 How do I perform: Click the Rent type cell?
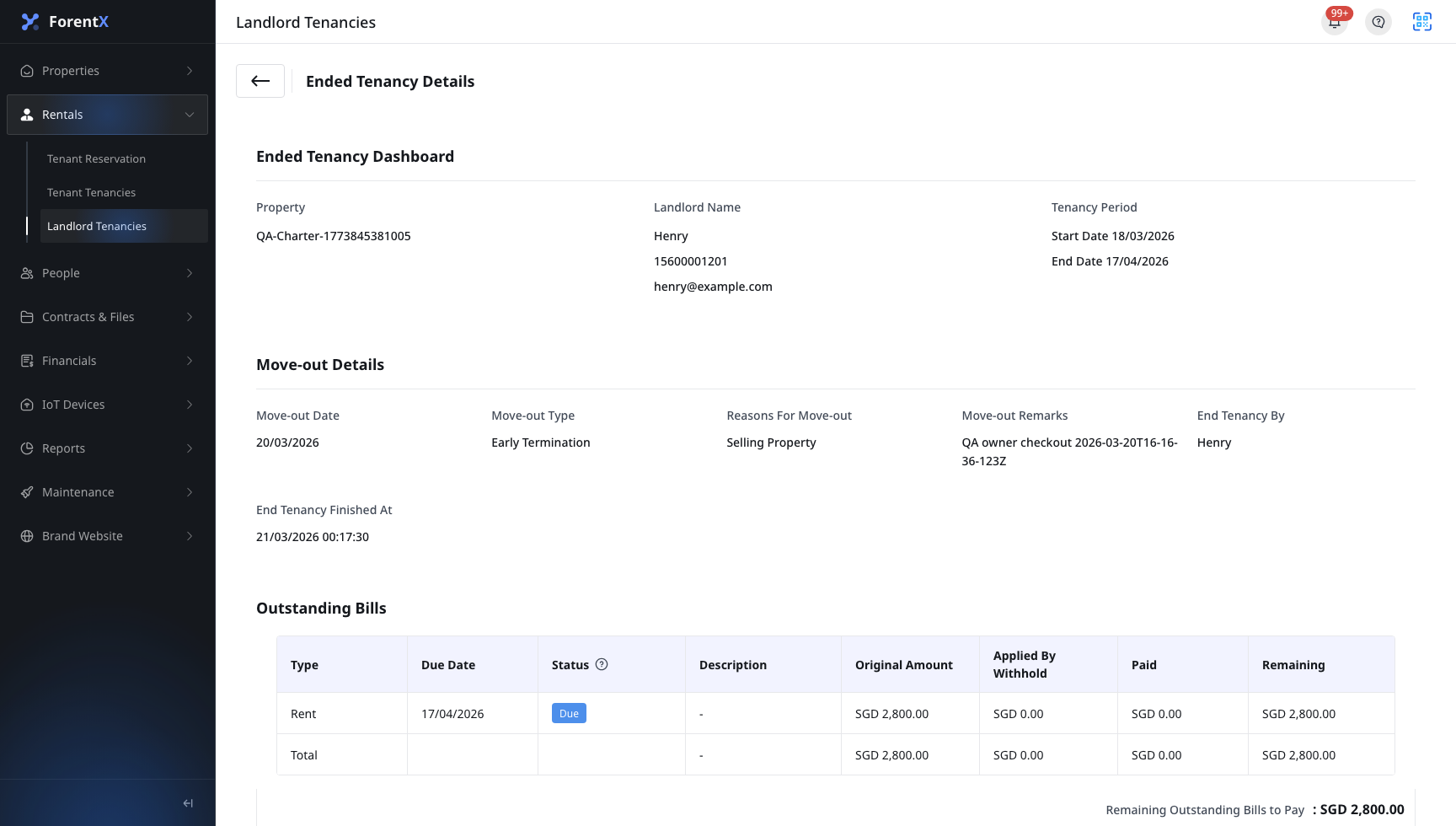(x=342, y=713)
